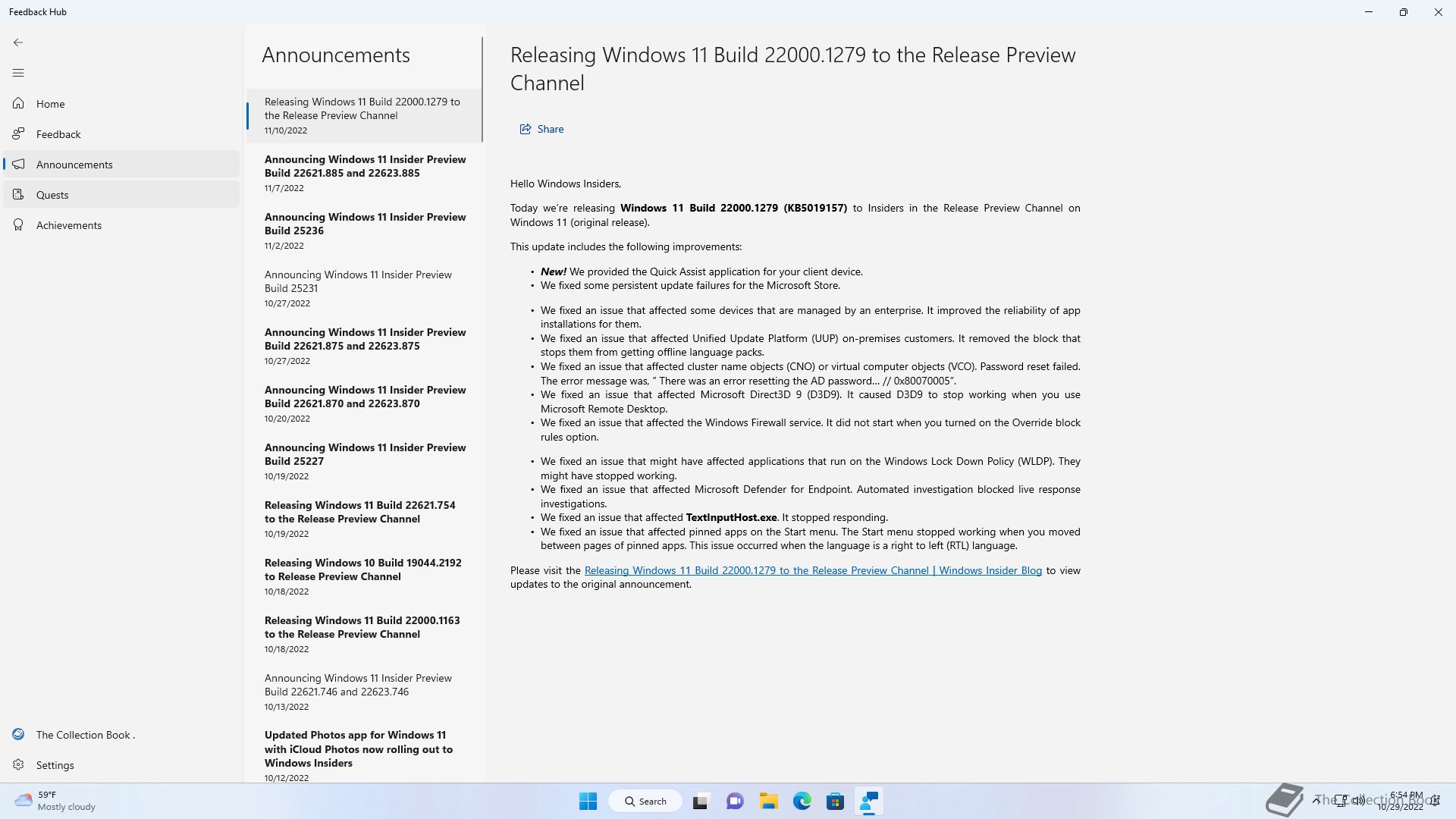
Task: Open Build 22621.885 and 22623.885 announcement
Action: pyautogui.click(x=364, y=173)
